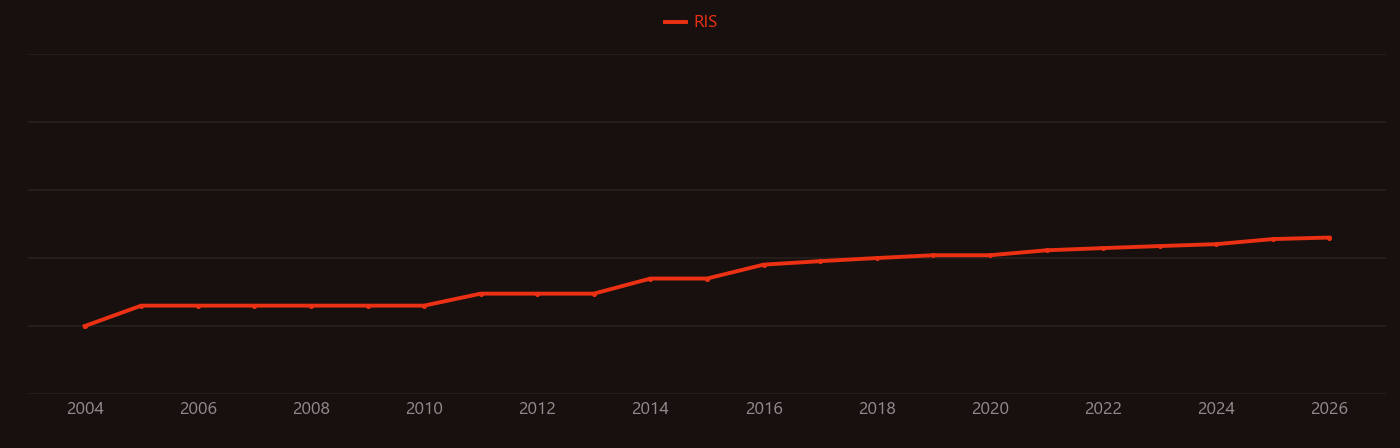1400x448 pixels.
Task: Click the RIS data point at 2020
Action: [990, 255]
